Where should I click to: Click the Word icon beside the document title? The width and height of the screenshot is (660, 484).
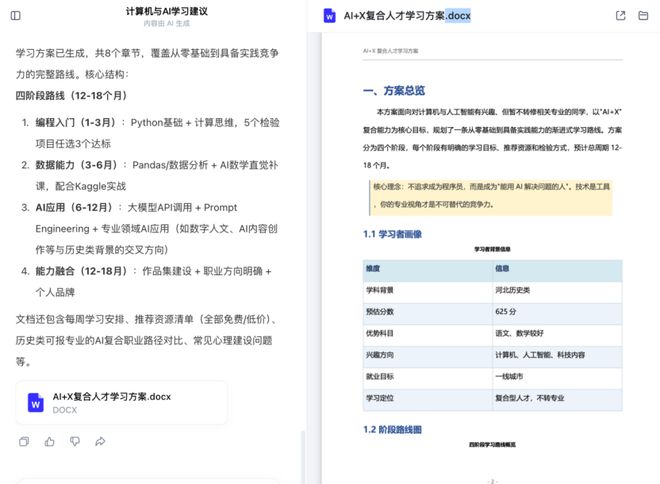(330, 16)
